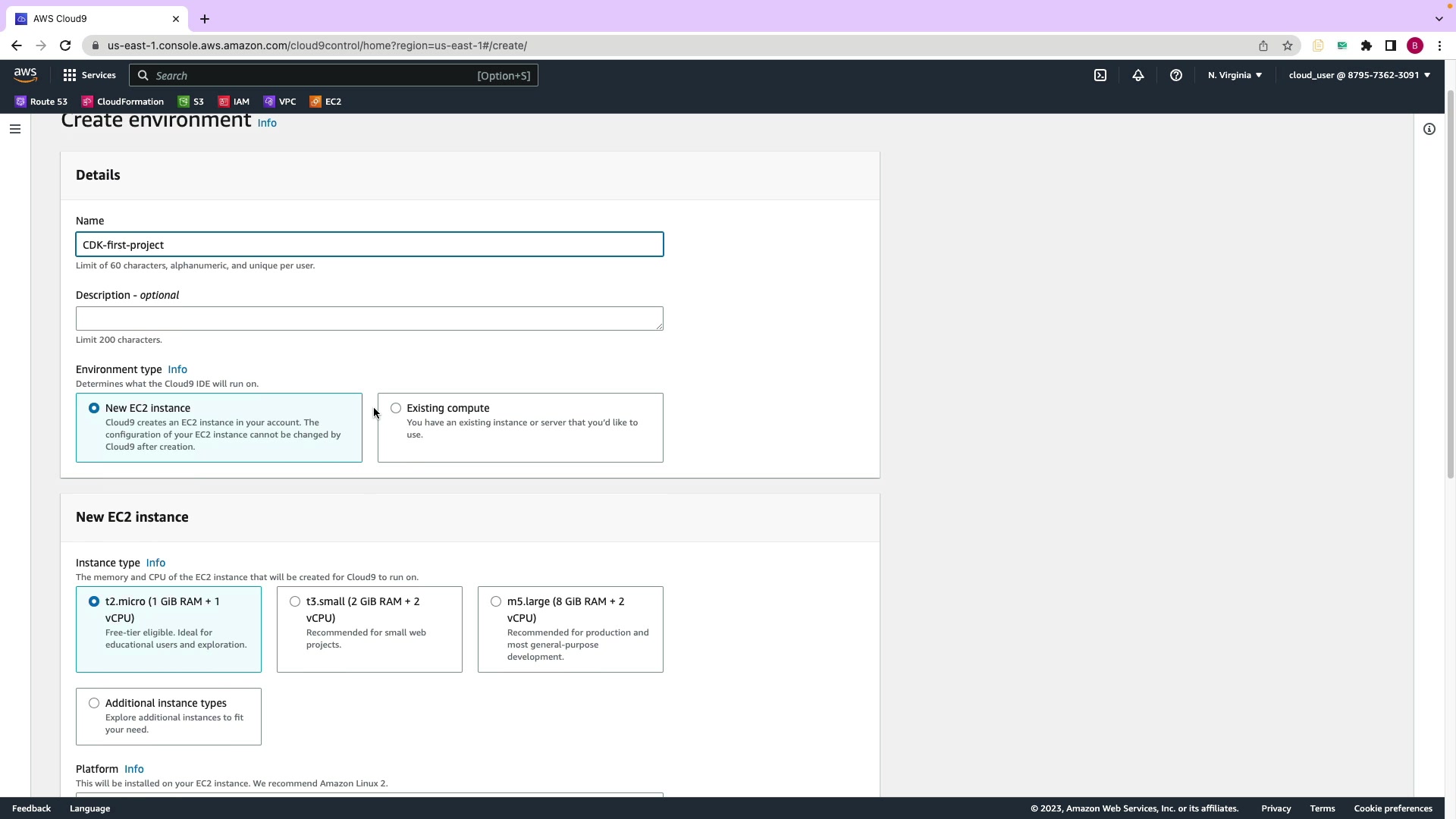Select the Existing compute radio option

coord(396,408)
